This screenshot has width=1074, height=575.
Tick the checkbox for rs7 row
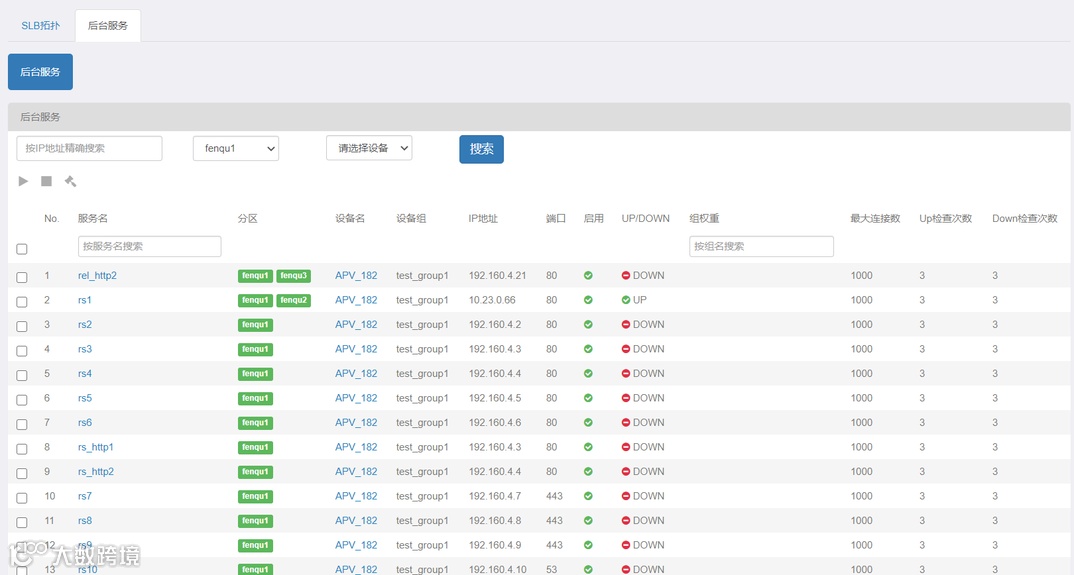click(22, 498)
